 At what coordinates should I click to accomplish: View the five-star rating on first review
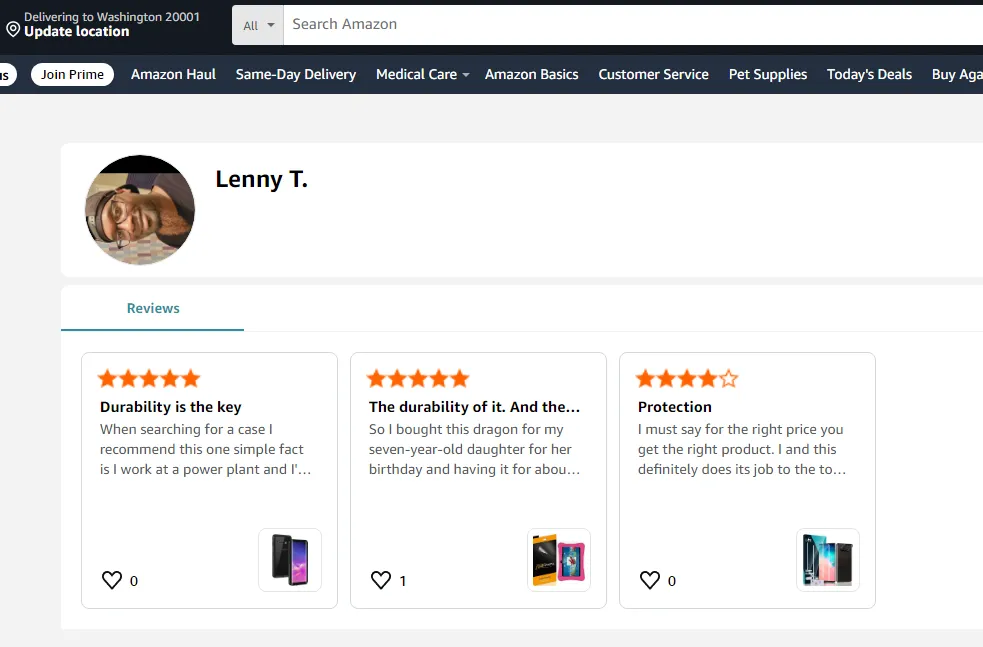tap(149, 379)
